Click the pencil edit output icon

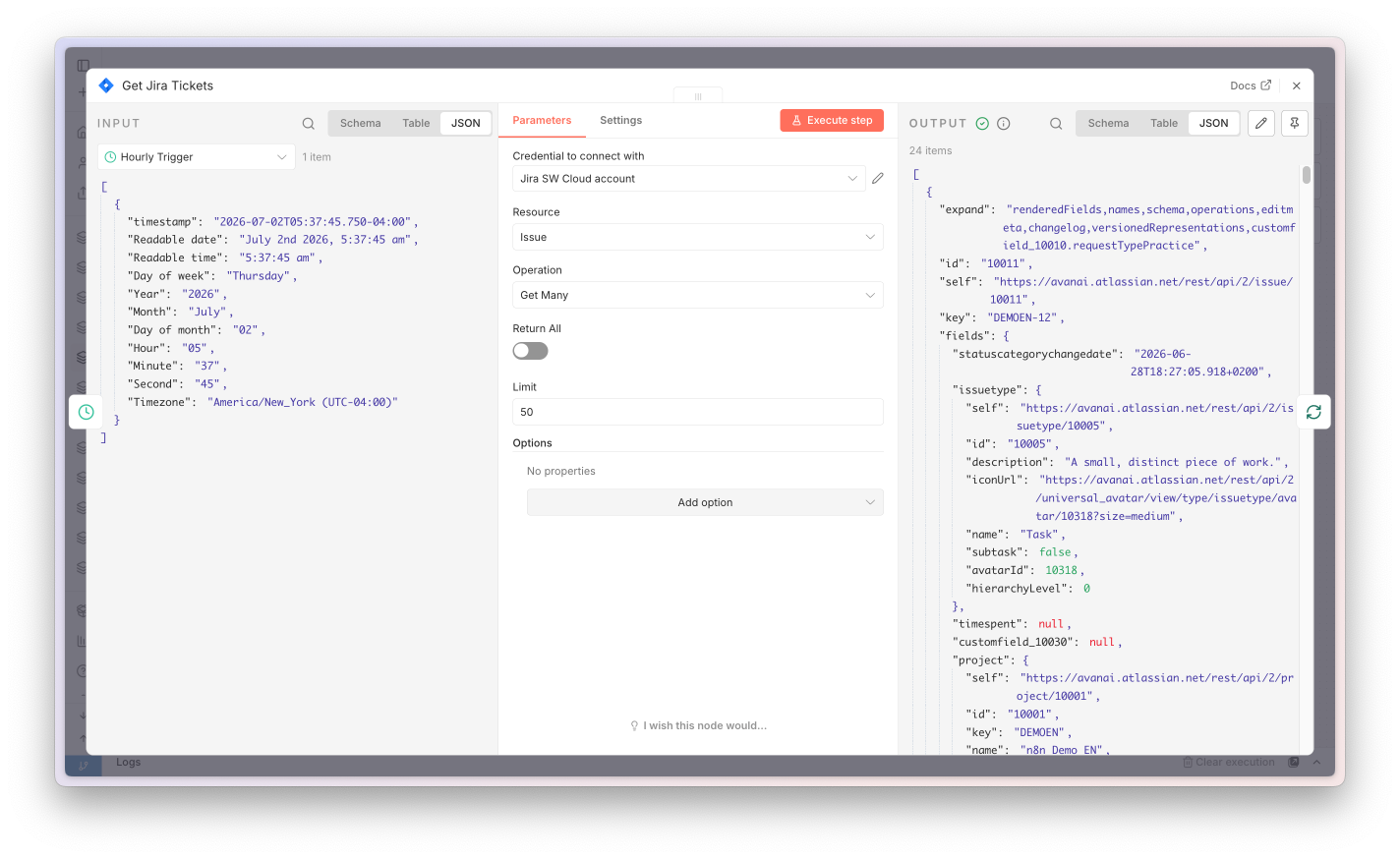tap(1261, 123)
